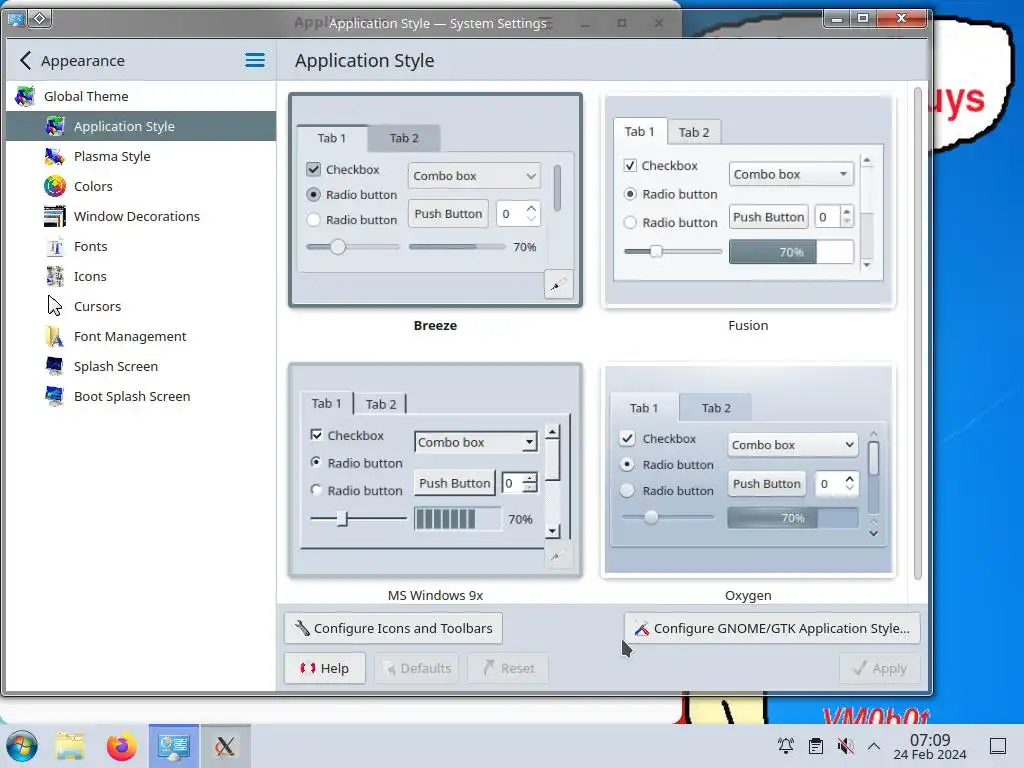This screenshot has height=768, width=1024.
Task: Open the Combo box in MS Windows 9x preview
Action: pos(476,442)
